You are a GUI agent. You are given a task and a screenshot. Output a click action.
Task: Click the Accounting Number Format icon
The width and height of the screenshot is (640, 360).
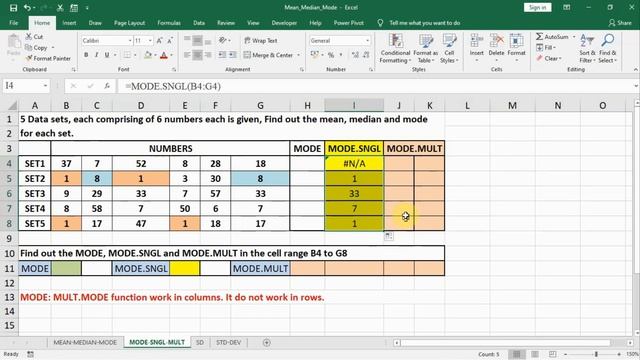314,55
